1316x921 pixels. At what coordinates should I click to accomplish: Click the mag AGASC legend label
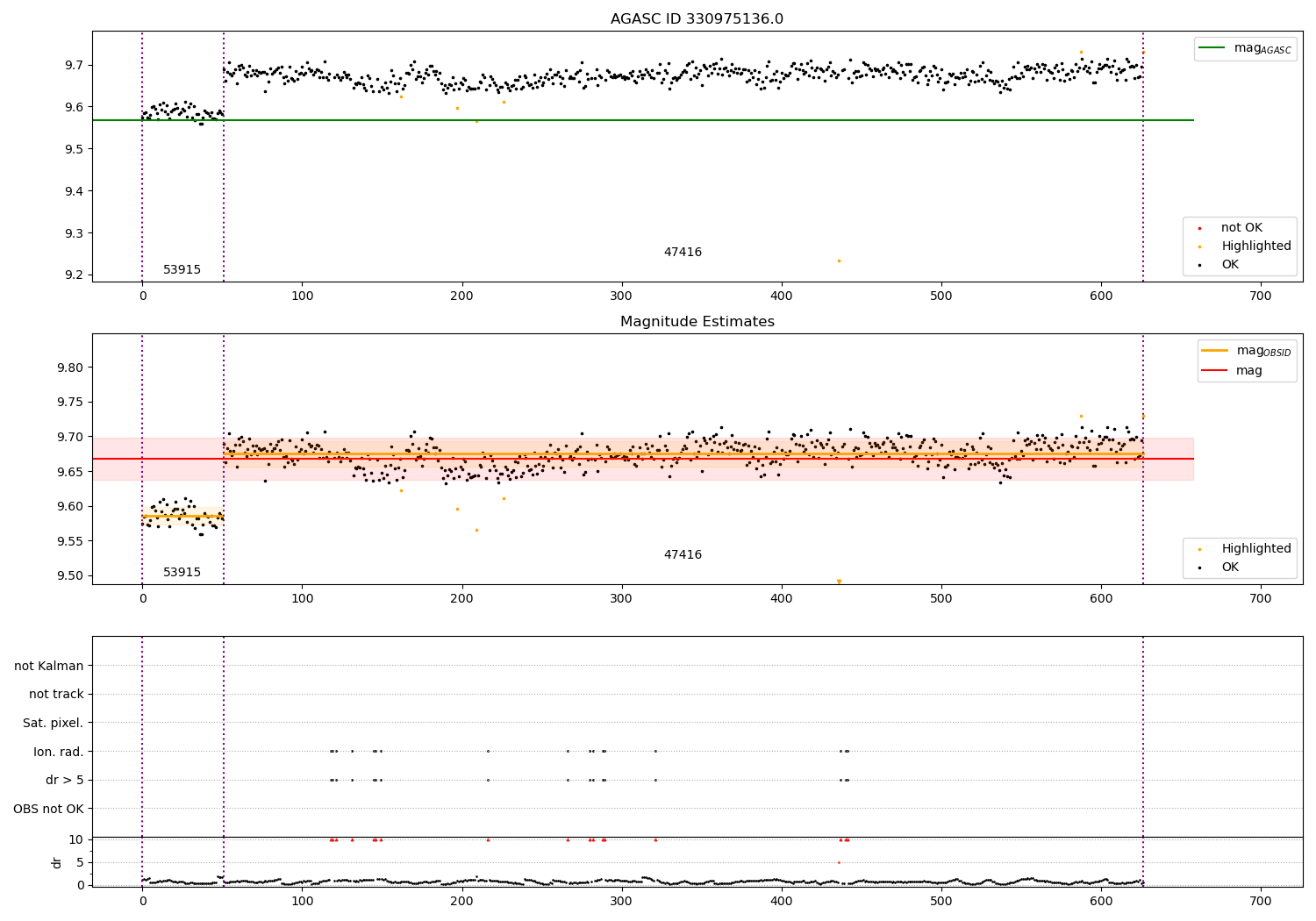pyautogui.click(x=1262, y=48)
